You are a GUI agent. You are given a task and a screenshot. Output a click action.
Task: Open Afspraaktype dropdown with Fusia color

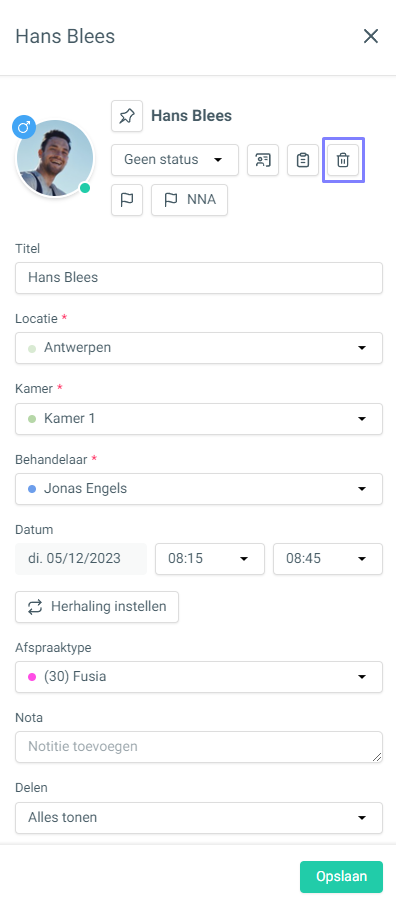pyautogui.click(x=199, y=677)
